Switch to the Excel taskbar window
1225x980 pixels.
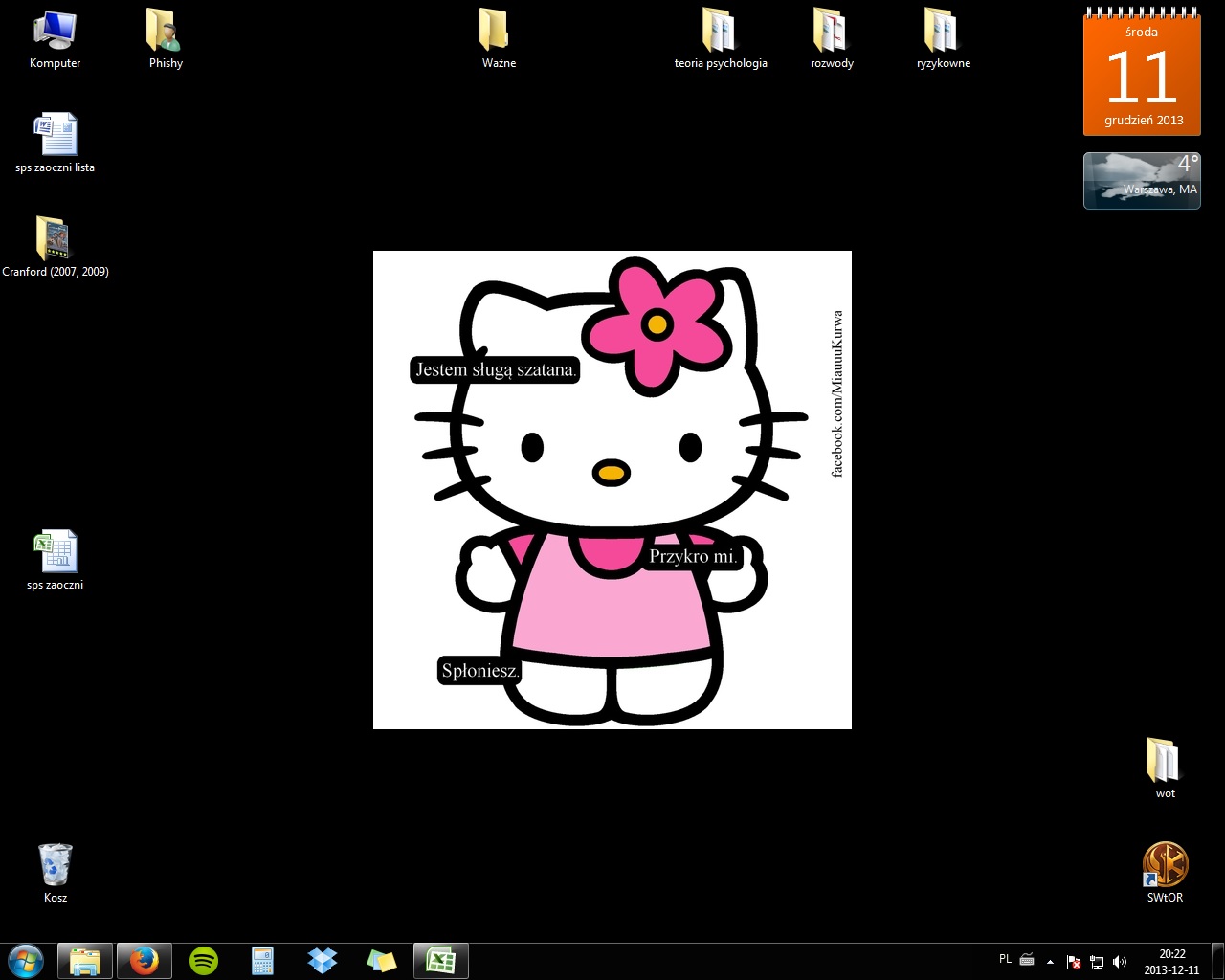[441, 960]
